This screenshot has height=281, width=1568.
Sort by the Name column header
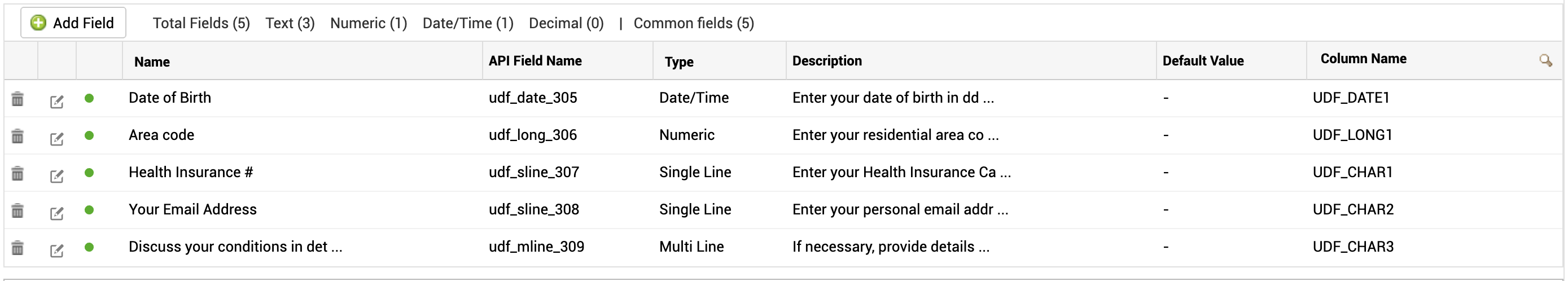pyautogui.click(x=152, y=62)
